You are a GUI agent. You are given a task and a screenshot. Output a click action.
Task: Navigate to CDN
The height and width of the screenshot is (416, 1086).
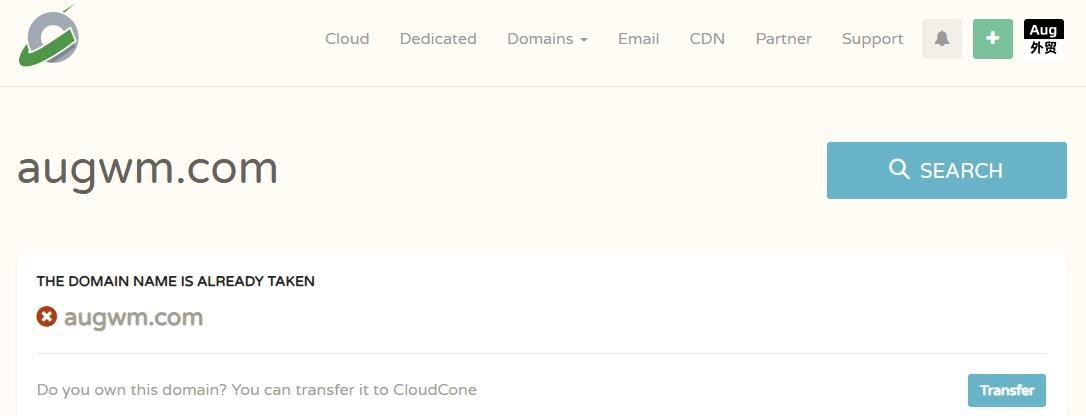(707, 39)
